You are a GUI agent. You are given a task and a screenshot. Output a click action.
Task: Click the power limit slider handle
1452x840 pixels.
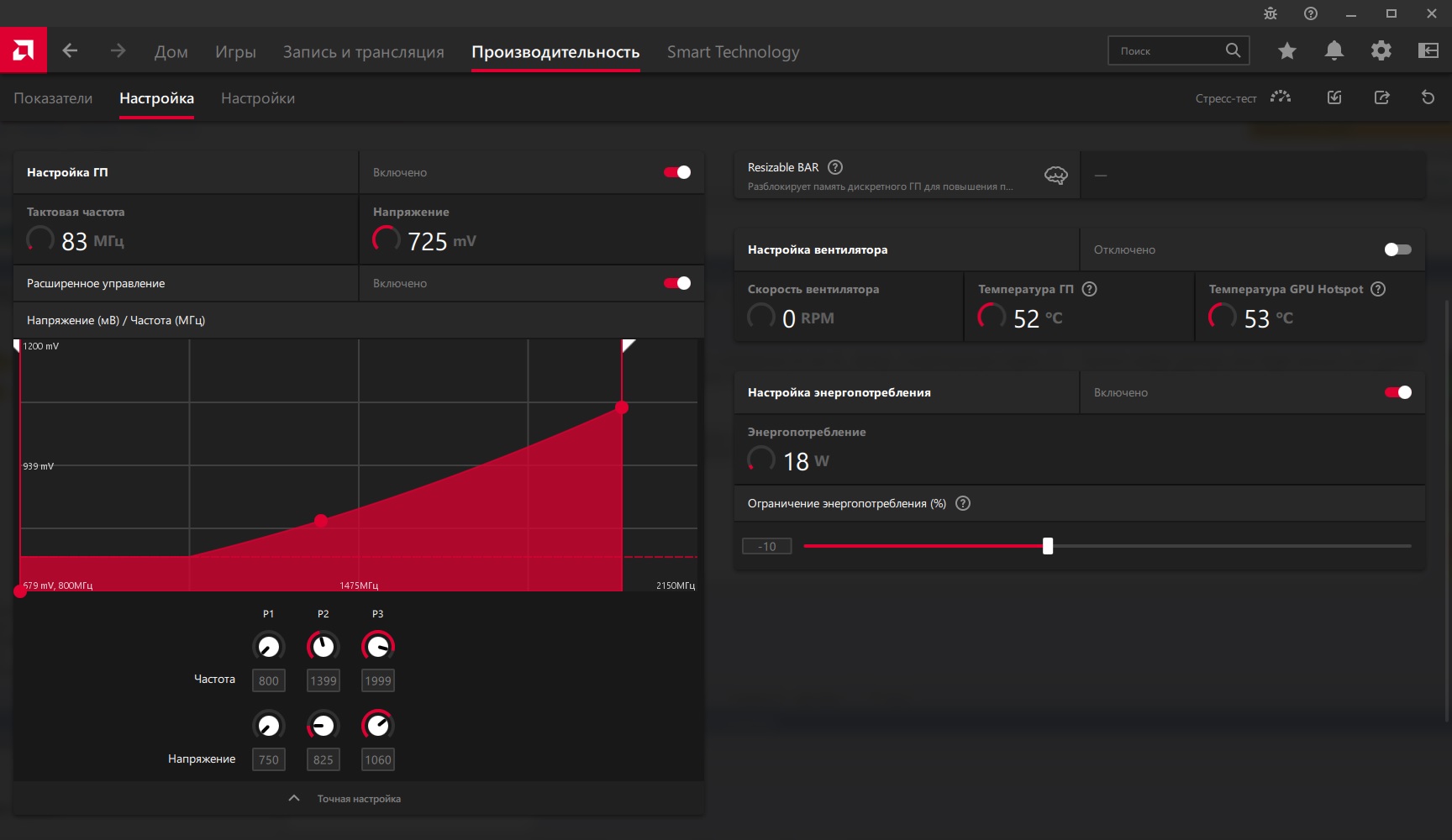[x=1048, y=546]
